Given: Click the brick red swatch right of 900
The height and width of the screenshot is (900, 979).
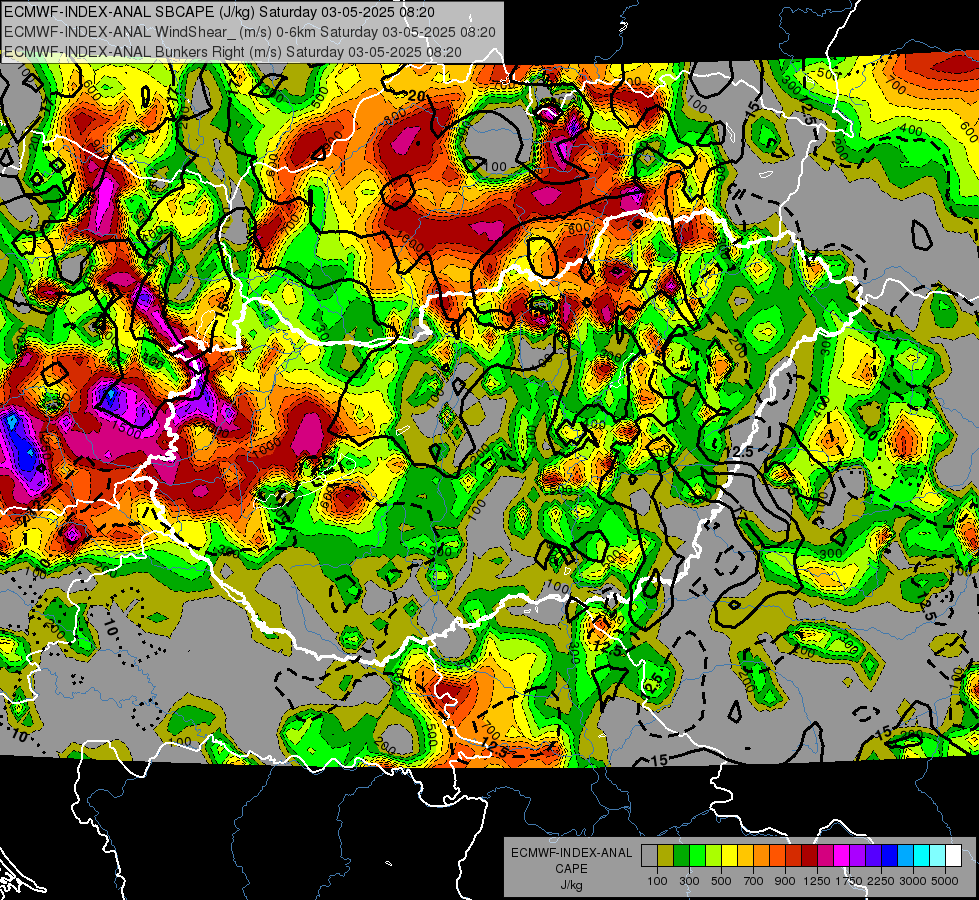Looking at the screenshot, I should pyautogui.click(x=794, y=856).
